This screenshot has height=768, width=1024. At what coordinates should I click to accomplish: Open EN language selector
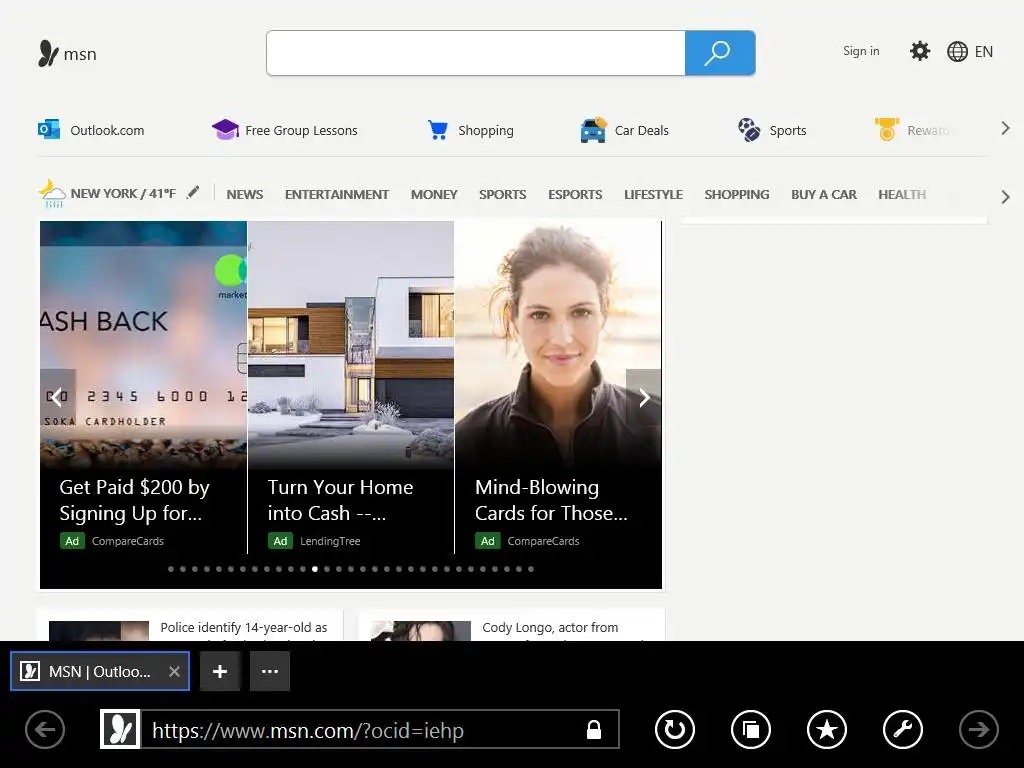point(984,52)
